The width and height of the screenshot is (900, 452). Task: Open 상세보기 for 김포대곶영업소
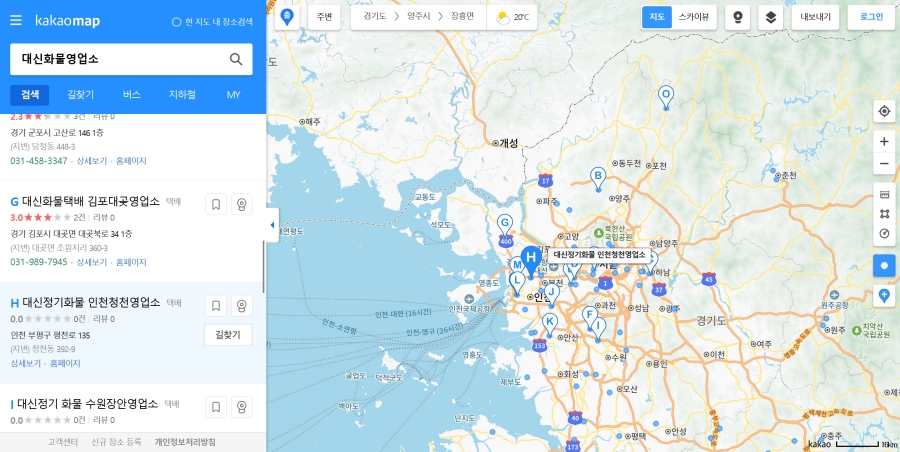tap(92, 262)
